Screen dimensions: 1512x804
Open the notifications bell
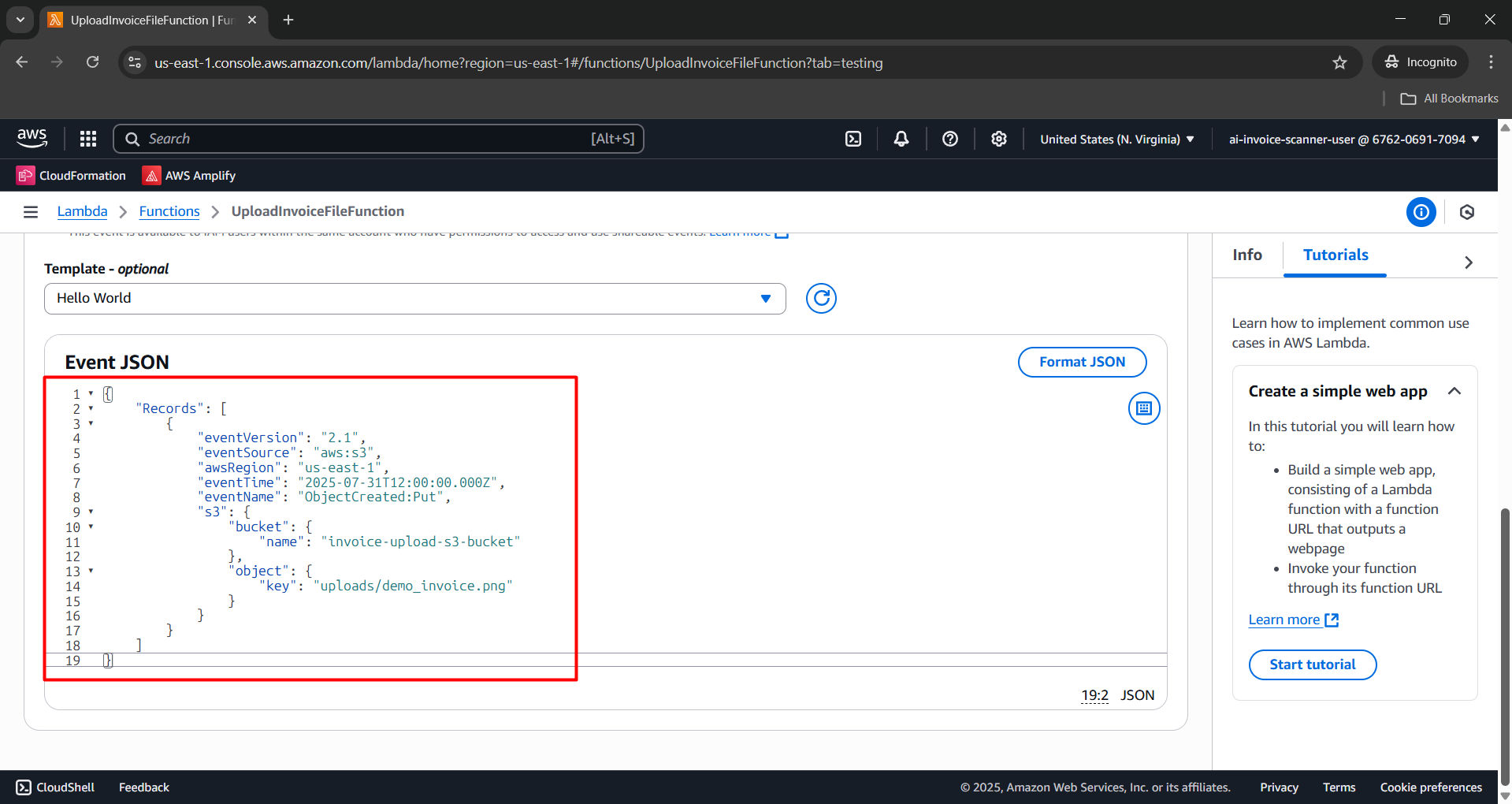click(901, 139)
